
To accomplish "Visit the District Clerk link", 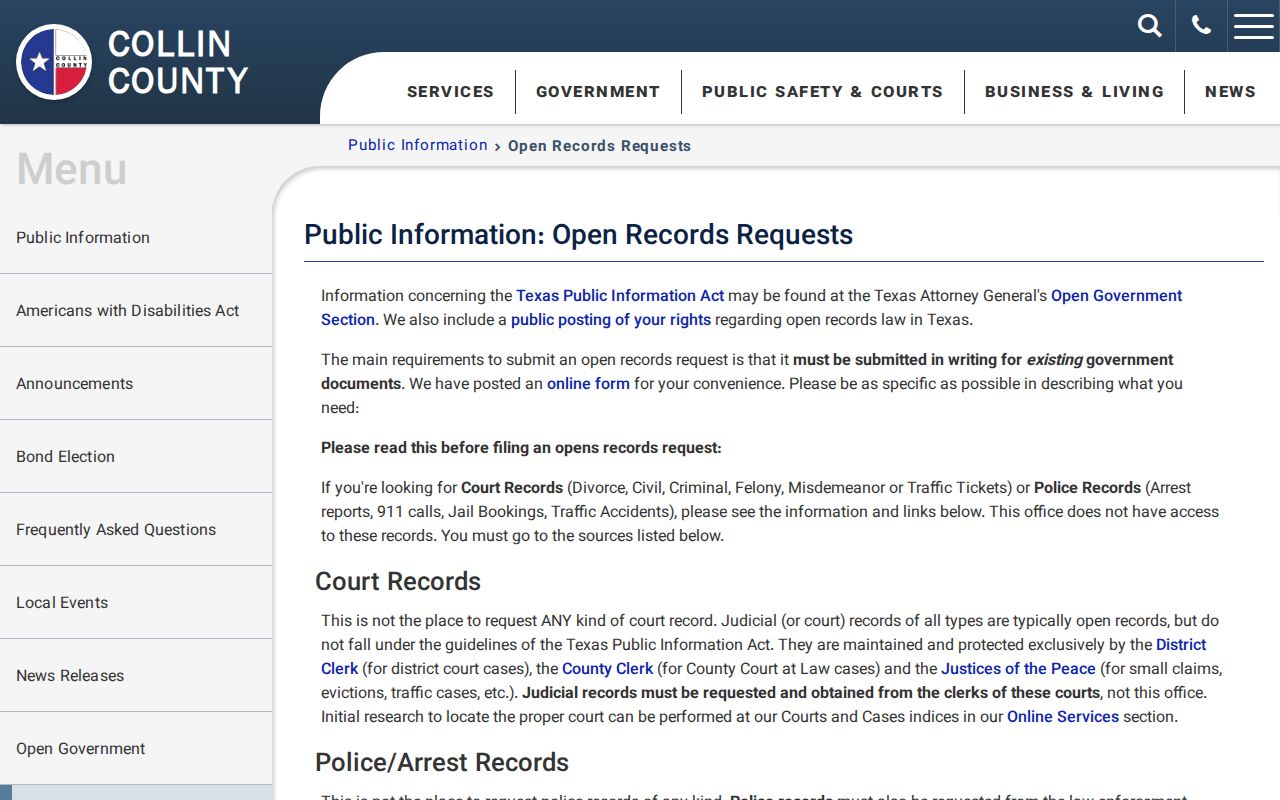I will [x=1181, y=645].
